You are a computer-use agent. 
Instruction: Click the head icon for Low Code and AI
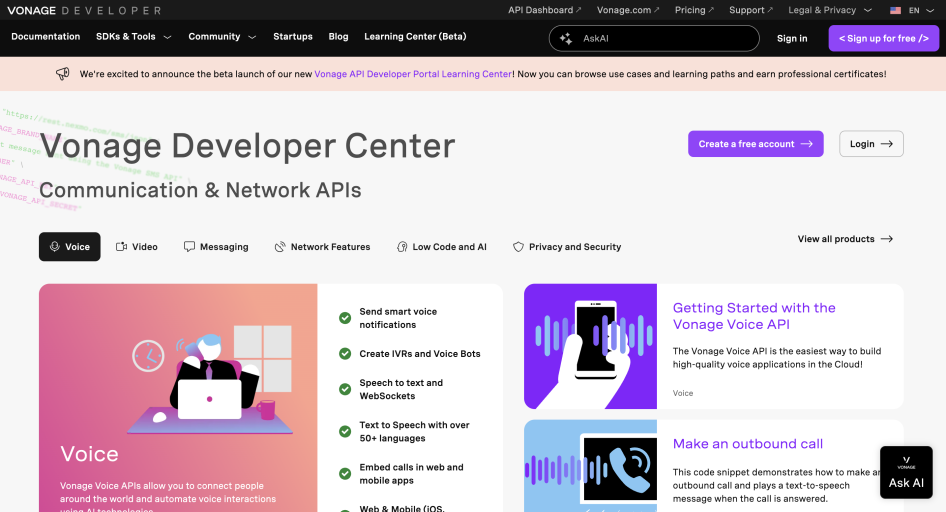402,247
